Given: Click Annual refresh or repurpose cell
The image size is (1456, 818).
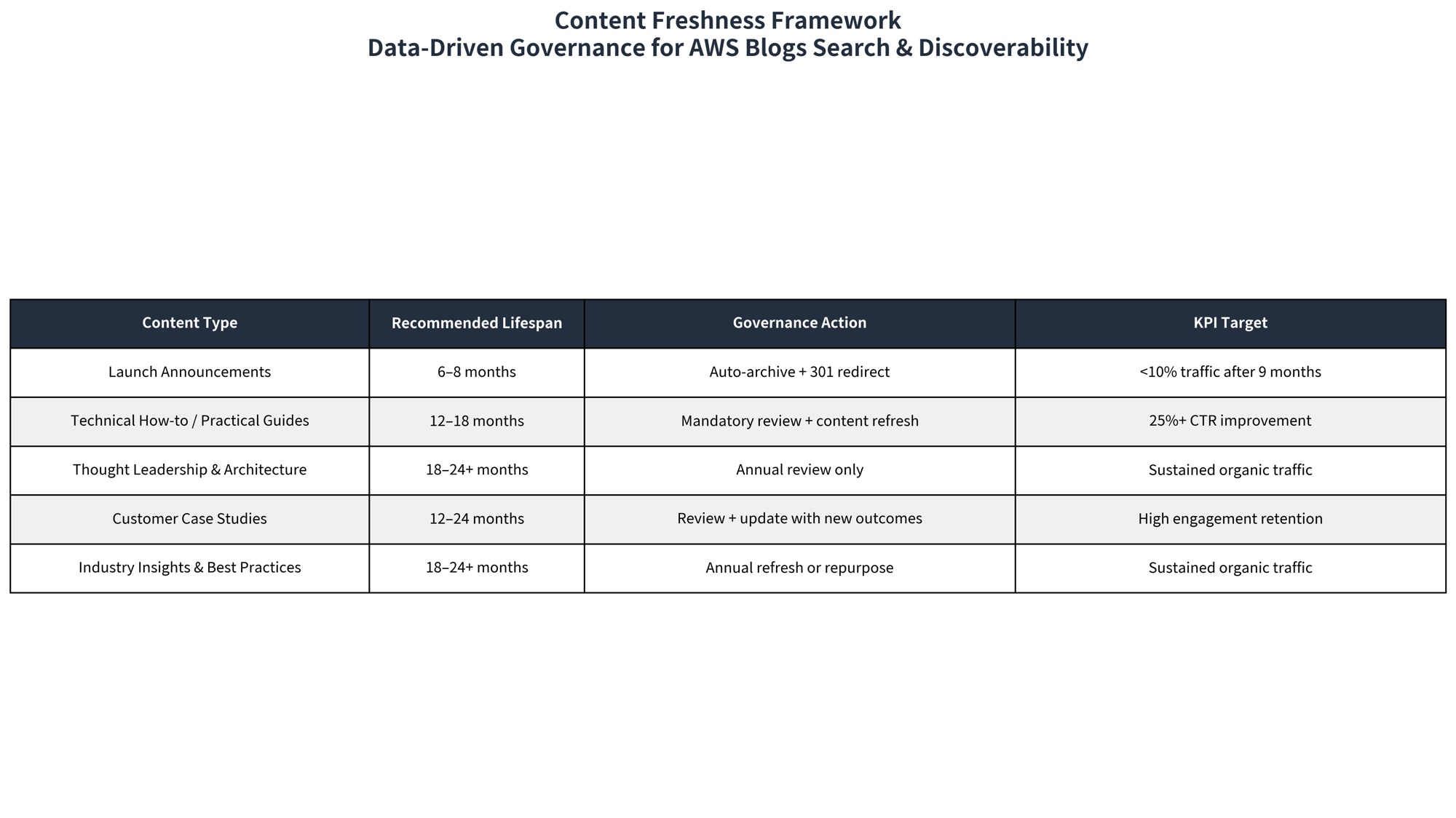Looking at the screenshot, I should (799, 568).
